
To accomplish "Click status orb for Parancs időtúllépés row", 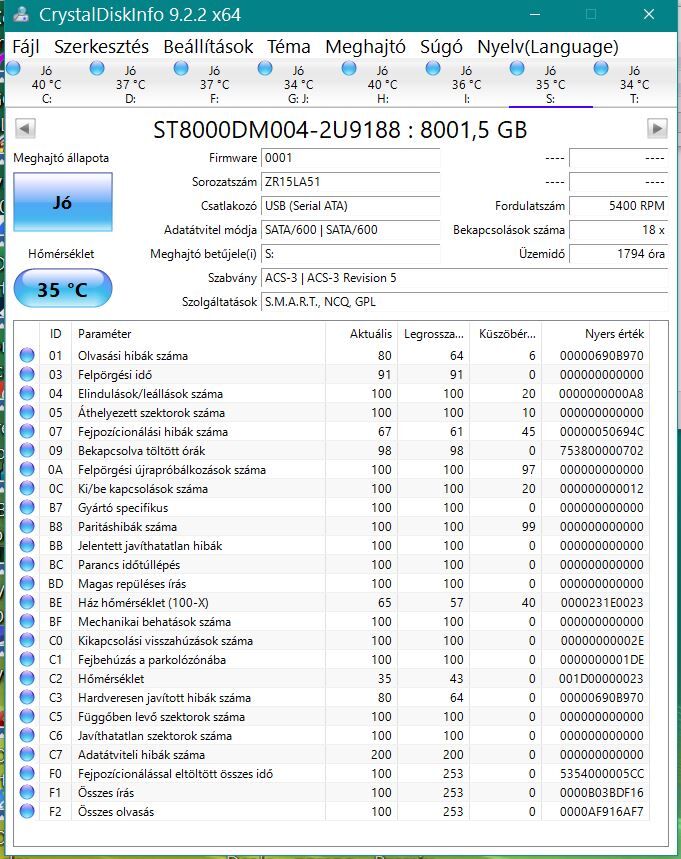I will tap(27, 564).
